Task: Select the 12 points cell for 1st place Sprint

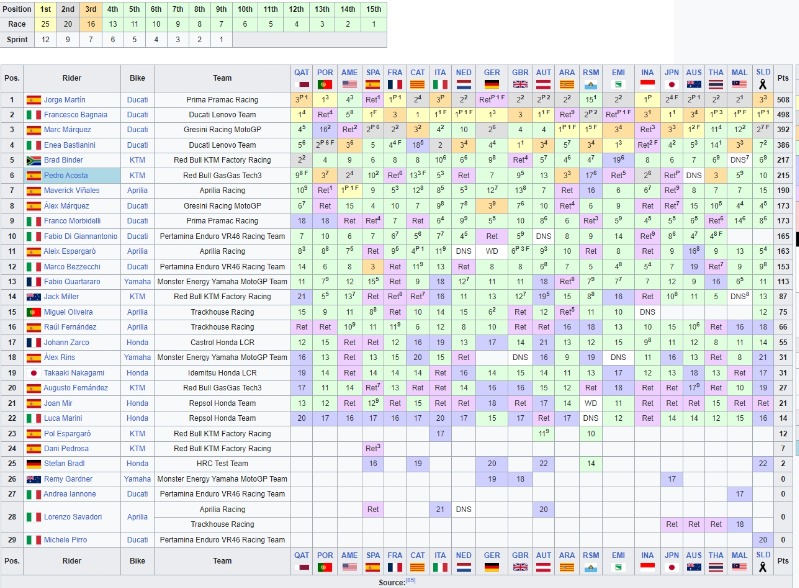Action: pyautogui.click(x=45, y=39)
